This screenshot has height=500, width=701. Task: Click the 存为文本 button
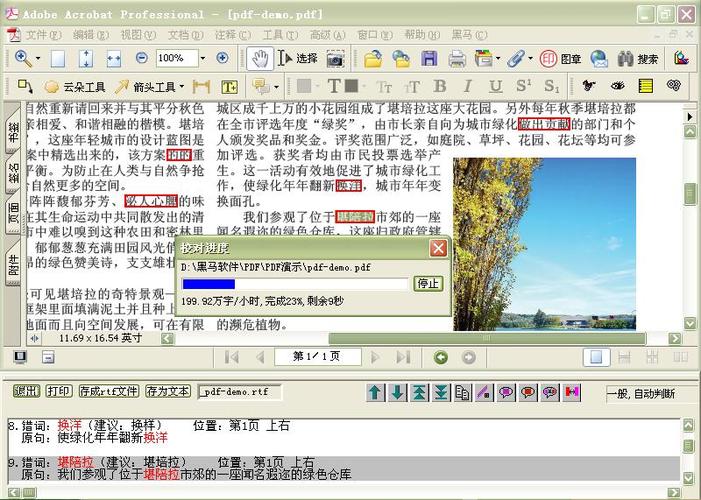168,392
